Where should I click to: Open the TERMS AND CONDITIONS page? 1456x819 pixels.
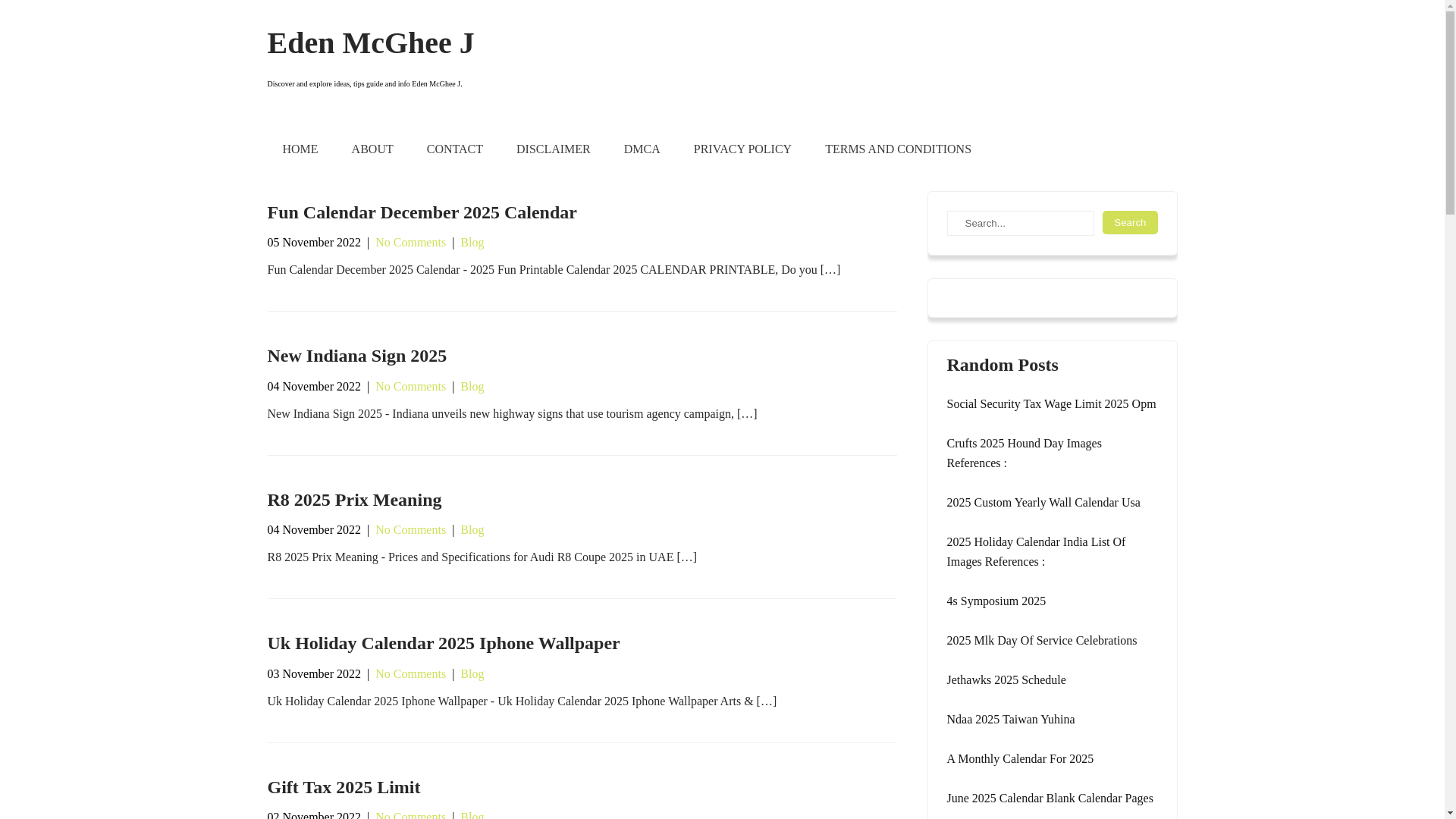(898, 149)
